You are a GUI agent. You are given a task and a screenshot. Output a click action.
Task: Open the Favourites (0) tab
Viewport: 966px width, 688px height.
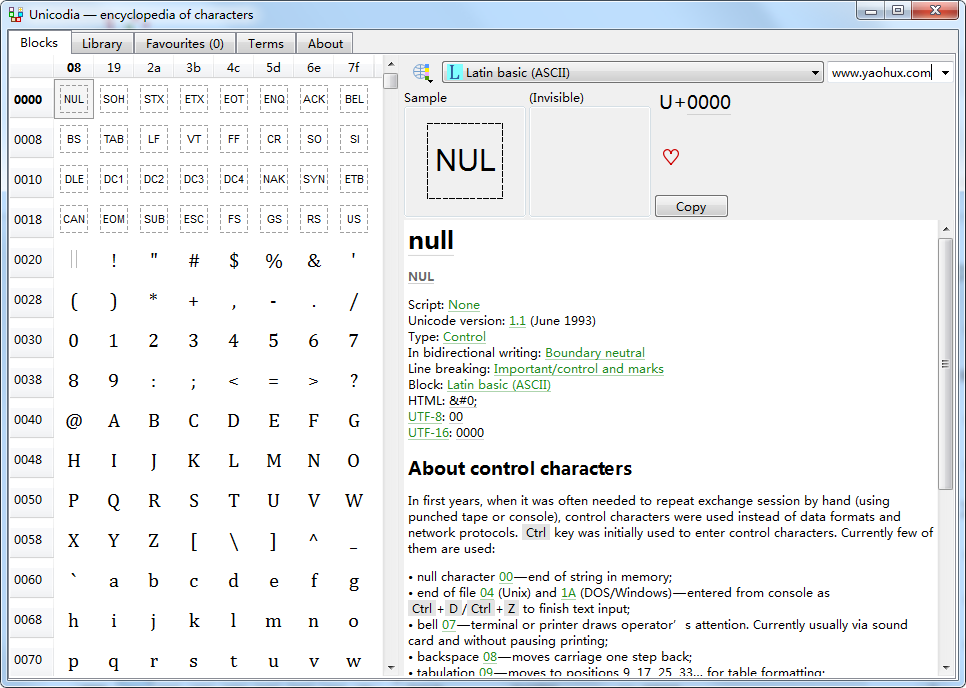tap(184, 43)
